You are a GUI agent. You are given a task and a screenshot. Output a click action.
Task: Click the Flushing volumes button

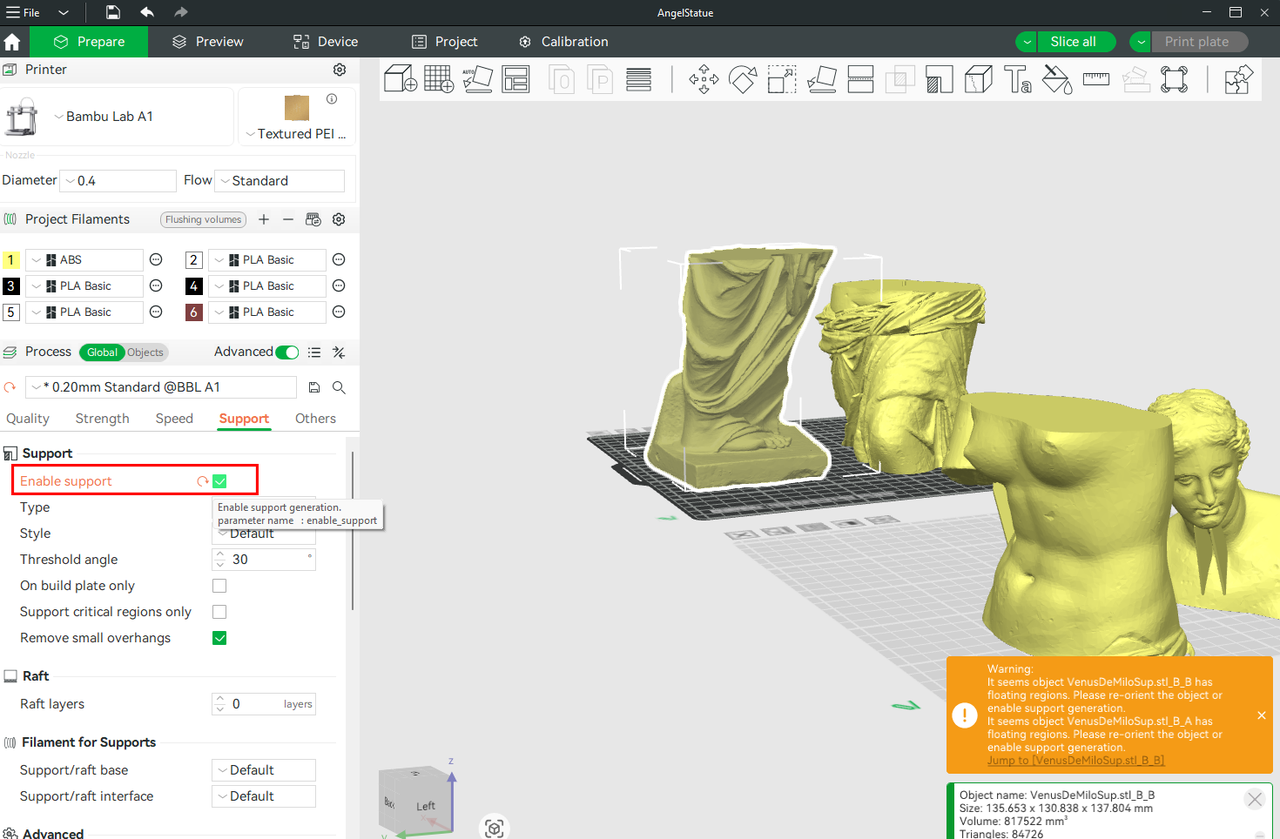click(204, 220)
